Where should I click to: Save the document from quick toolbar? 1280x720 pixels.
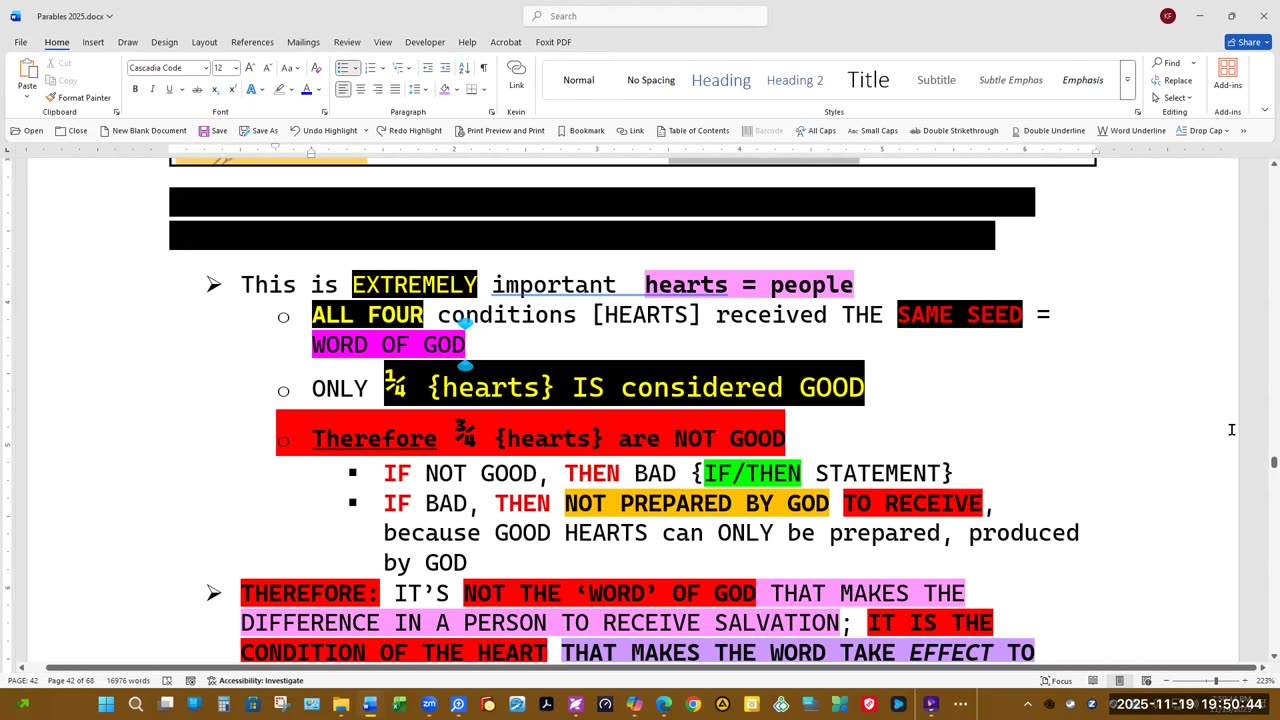213,131
